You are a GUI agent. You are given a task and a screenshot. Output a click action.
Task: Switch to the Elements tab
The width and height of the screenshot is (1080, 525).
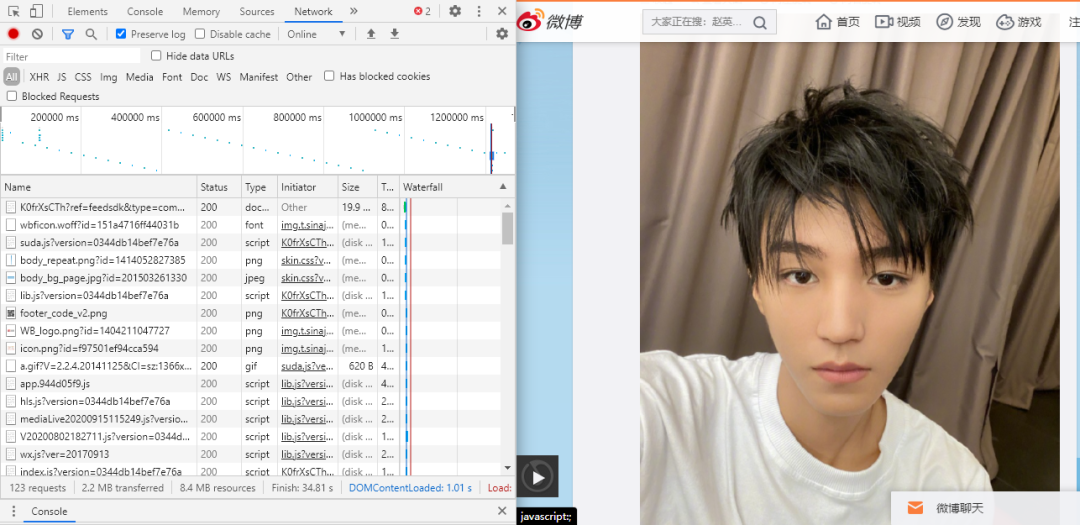coord(87,11)
